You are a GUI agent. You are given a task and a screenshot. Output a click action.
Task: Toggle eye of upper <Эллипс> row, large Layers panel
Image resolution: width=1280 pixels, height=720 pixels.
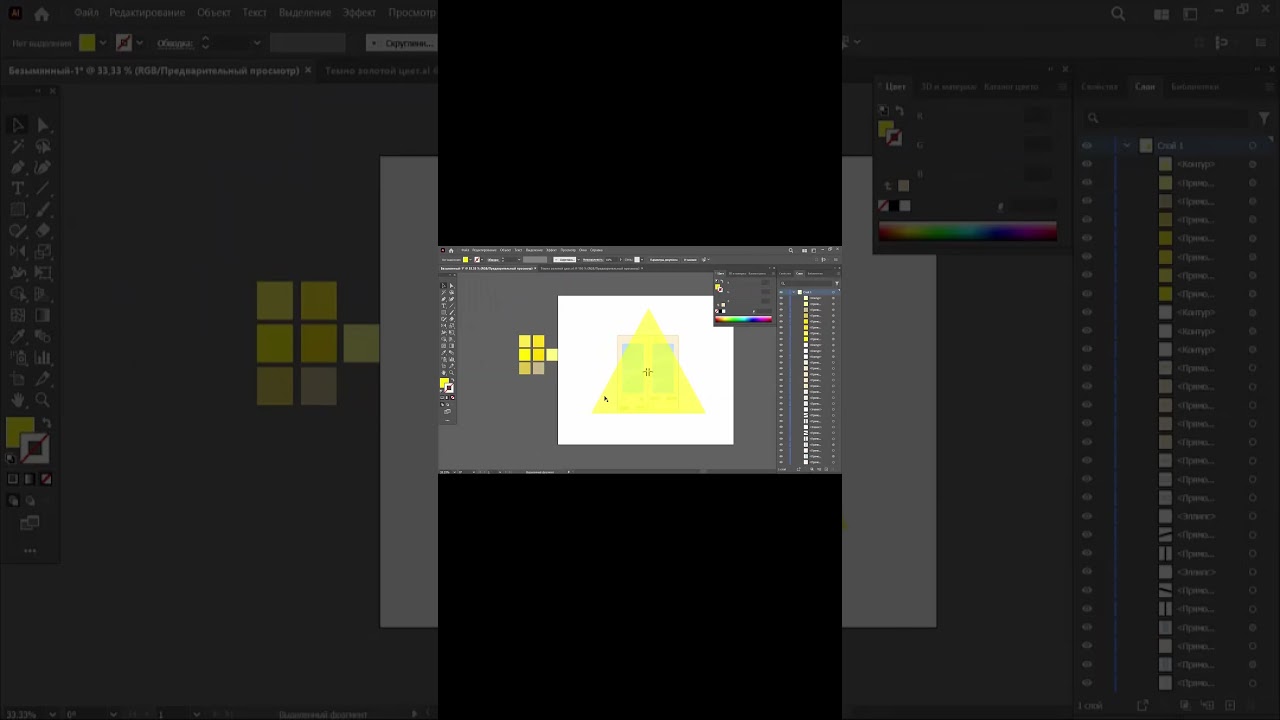[x=1087, y=516]
